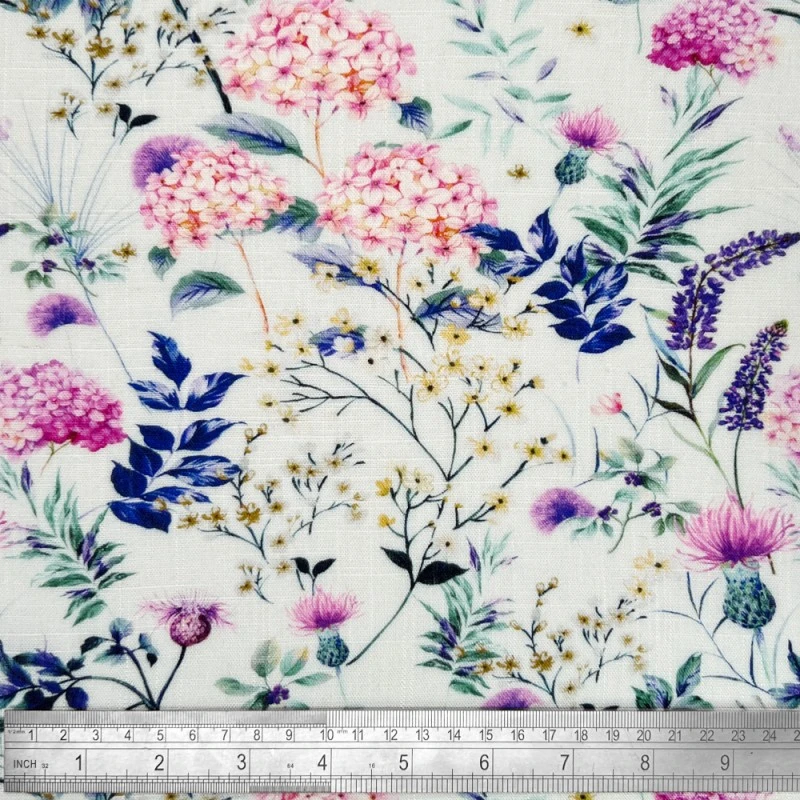Click the tiny pink bud beside the lupine stems
Image resolution: width=800 pixels, height=800 pixels.
(607, 403)
